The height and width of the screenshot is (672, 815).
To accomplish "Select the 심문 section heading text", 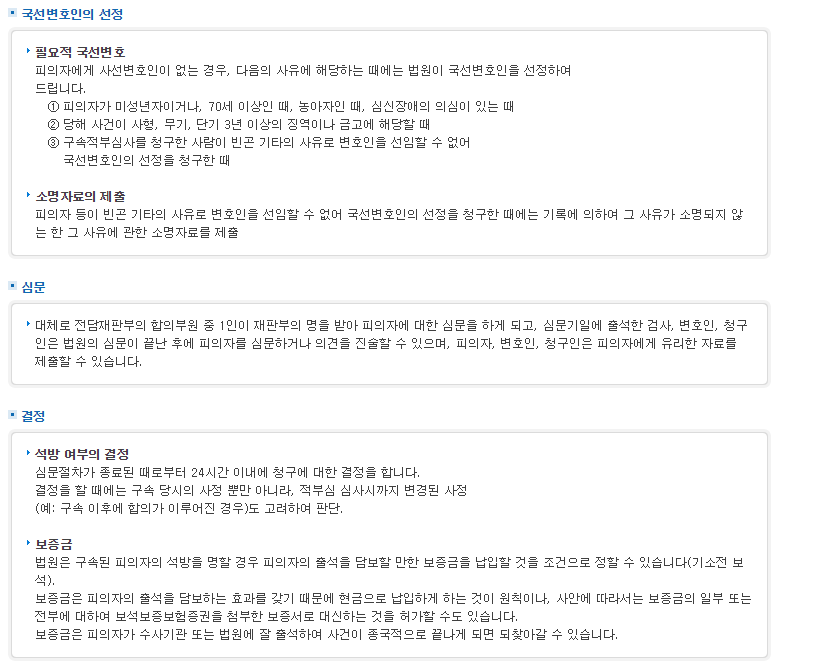I will (33, 287).
